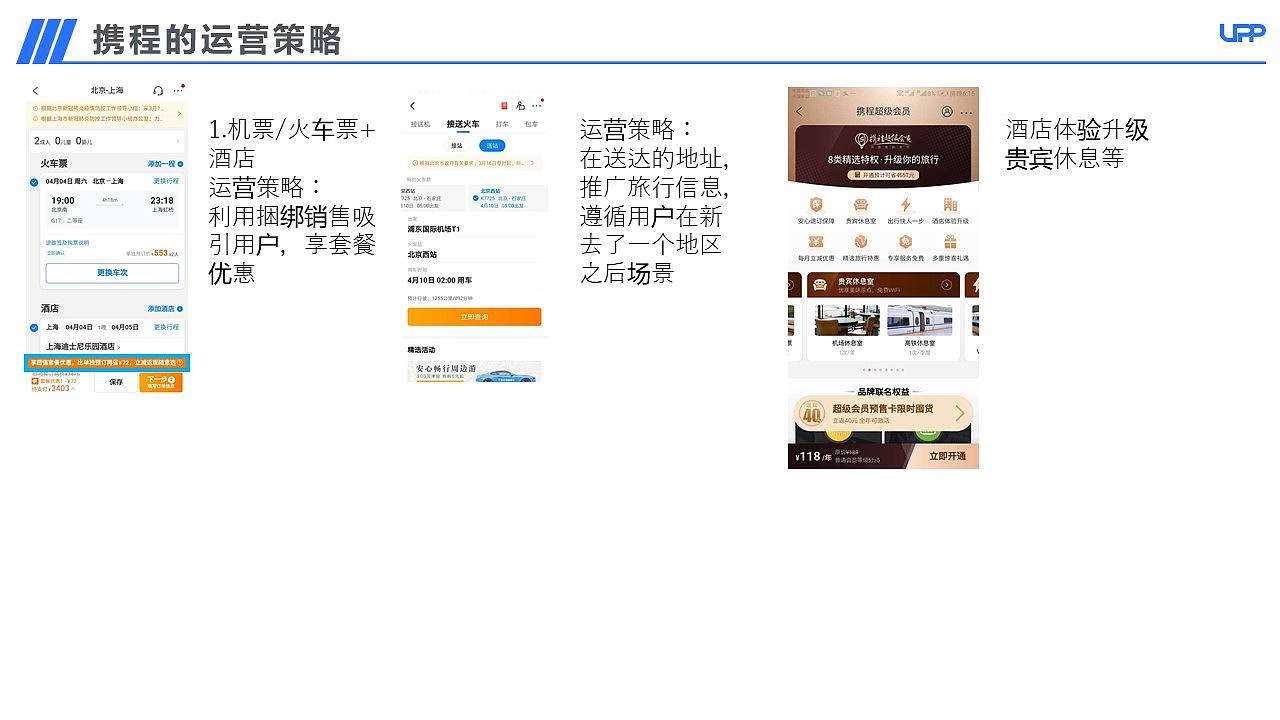Open customer service headset icon
This screenshot has height=720, width=1280.
(x=158, y=91)
